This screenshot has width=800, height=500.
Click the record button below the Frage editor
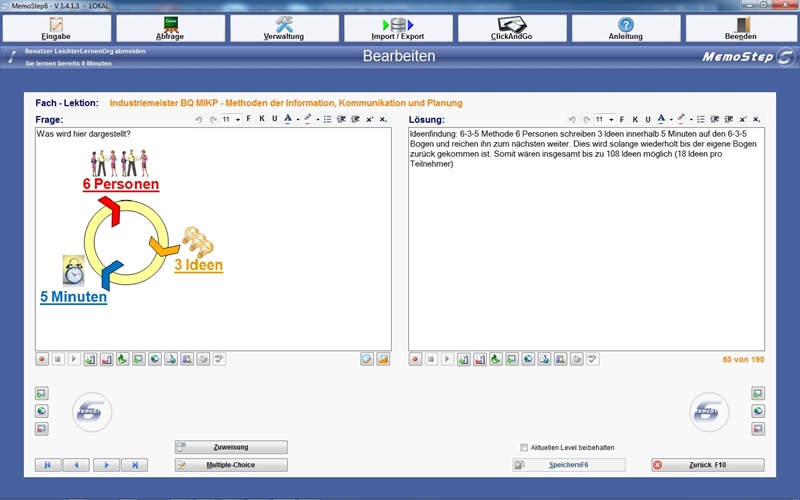(x=42, y=359)
